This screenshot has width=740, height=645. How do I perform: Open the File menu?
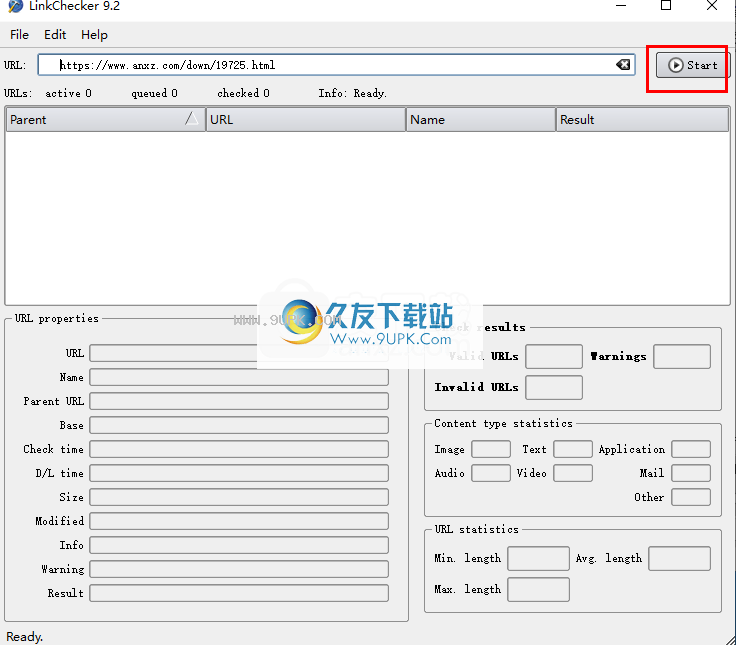(x=19, y=35)
